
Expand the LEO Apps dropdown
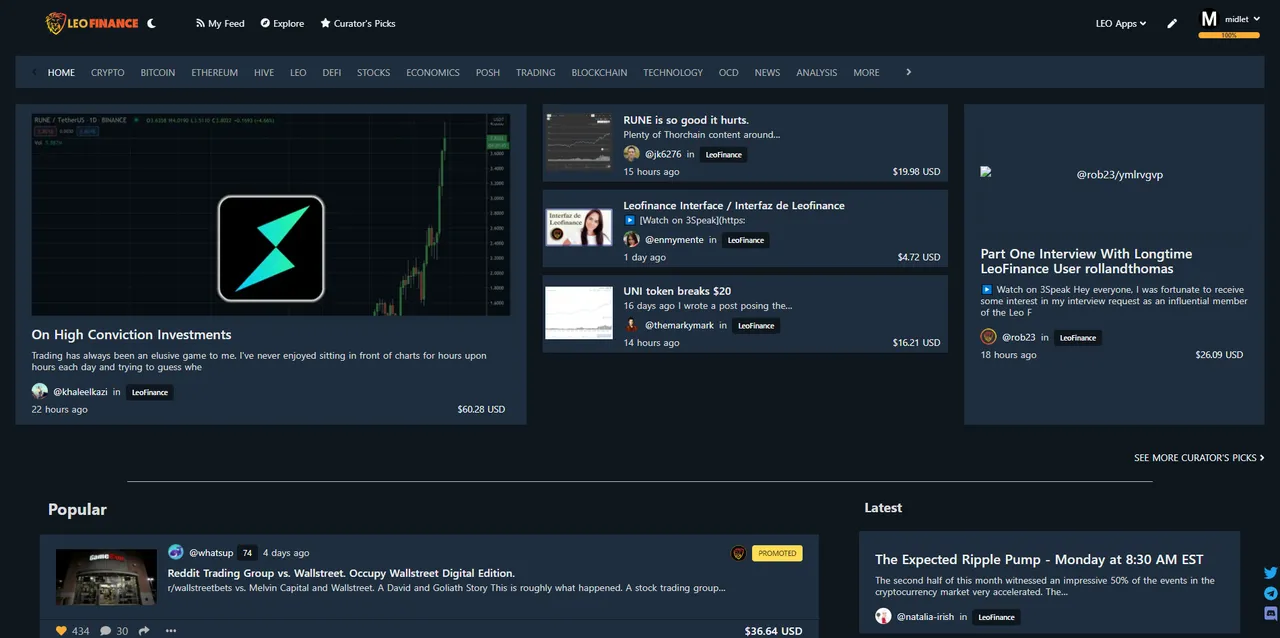[1121, 23]
